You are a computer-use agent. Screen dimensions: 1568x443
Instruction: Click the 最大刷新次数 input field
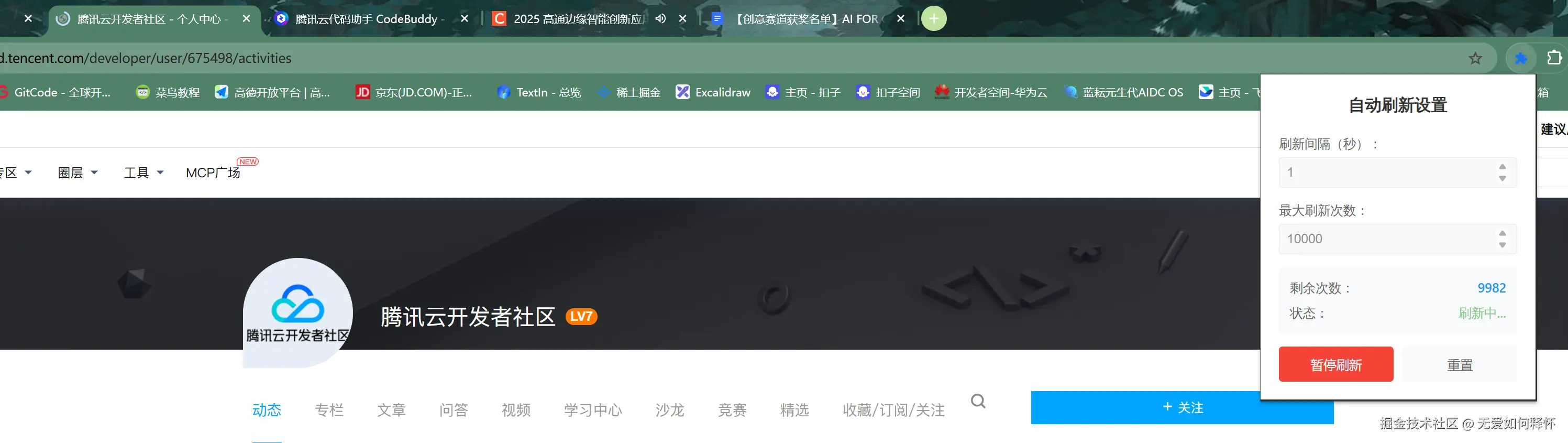pyautogui.click(x=1397, y=239)
